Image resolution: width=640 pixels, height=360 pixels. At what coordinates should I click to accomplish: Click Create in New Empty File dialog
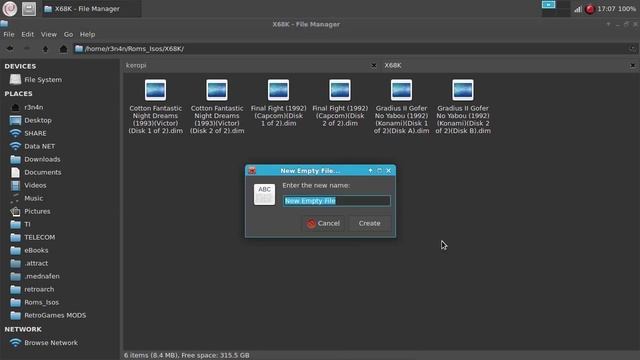coord(369,223)
